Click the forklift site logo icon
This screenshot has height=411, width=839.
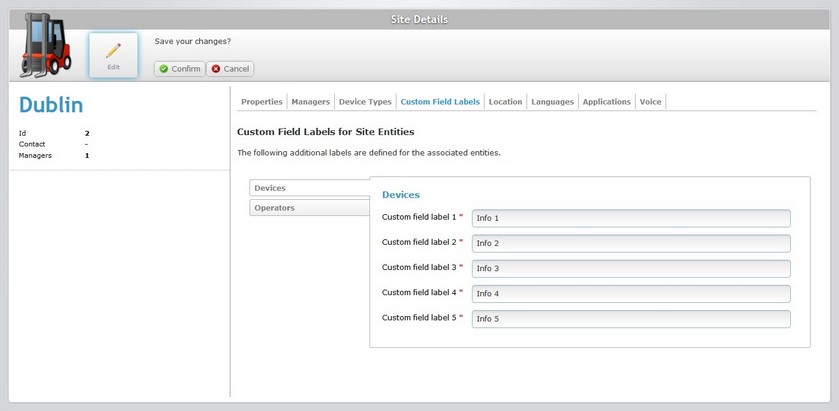45,45
